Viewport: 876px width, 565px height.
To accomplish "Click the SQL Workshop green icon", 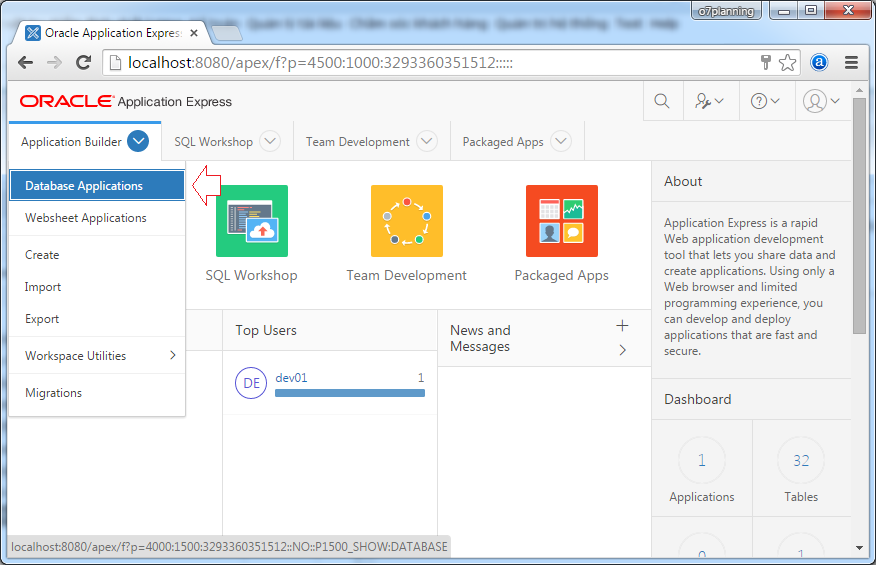I will tap(252, 221).
